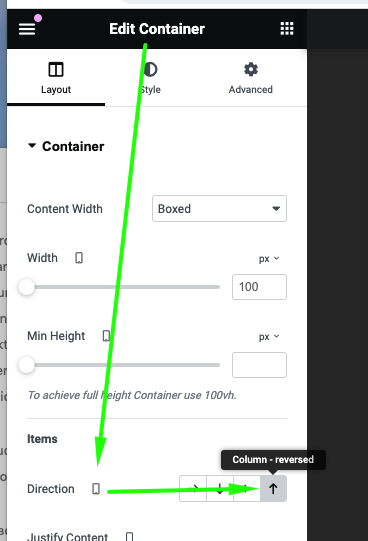
Task: Click the responsive device icon beside Justify Content
Action: click(x=129, y=537)
